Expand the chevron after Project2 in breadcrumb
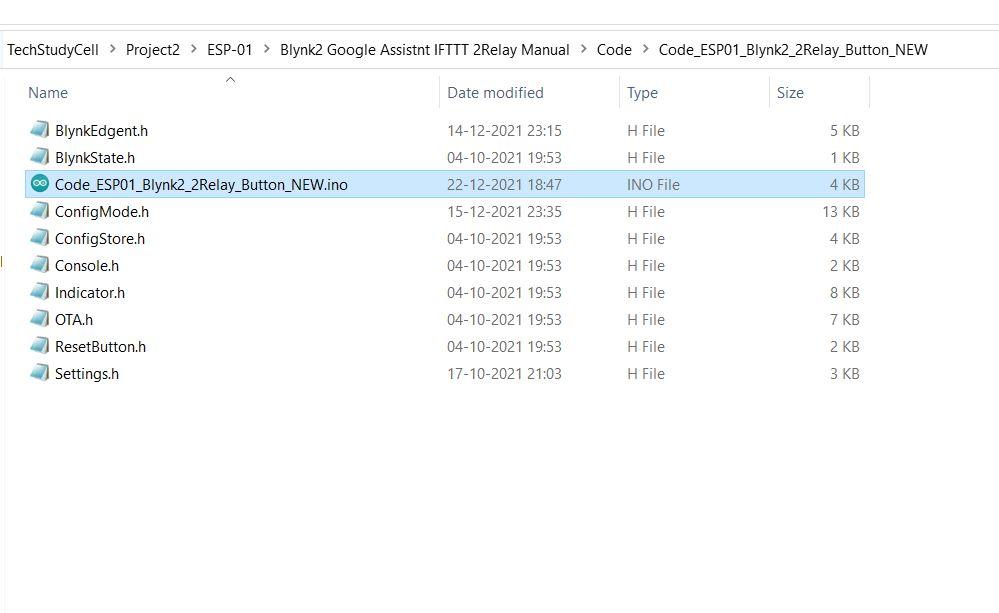 pos(193,49)
